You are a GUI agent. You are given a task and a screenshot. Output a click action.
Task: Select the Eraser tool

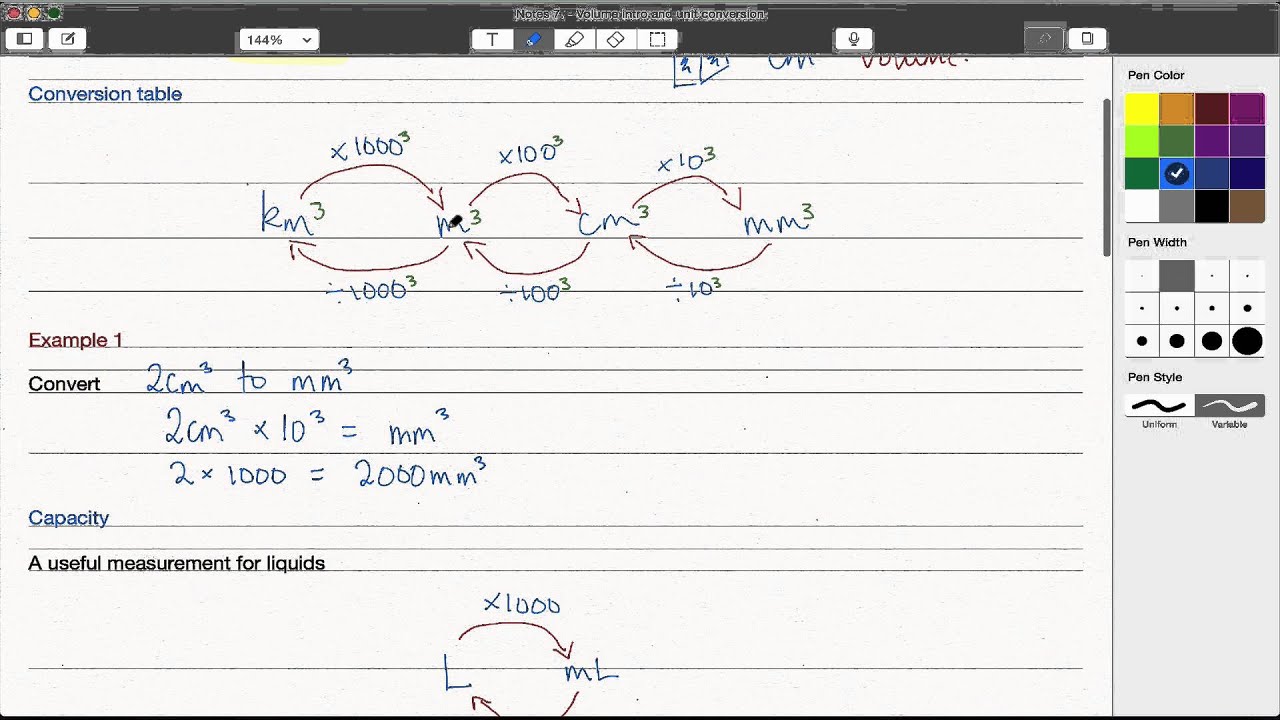click(616, 39)
